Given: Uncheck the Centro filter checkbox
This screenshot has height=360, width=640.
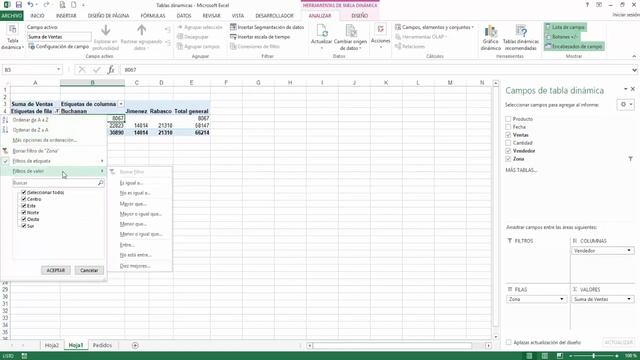Looking at the screenshot, I should (x=24, y=199).
